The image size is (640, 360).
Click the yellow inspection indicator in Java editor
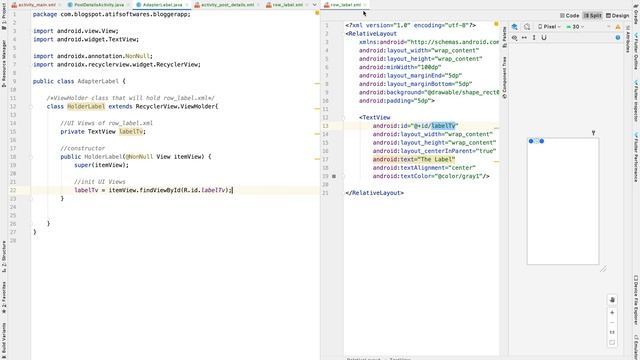click(x=317, y=13)
